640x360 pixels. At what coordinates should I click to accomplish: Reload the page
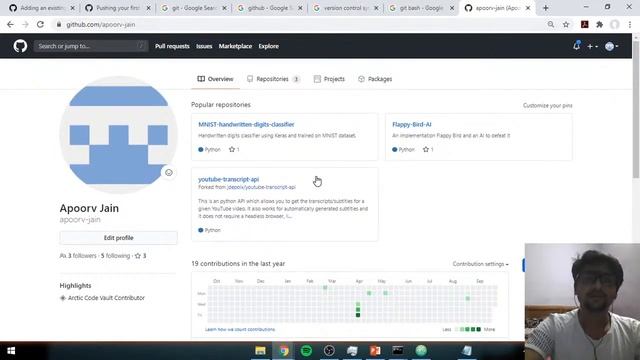point(40,24)
